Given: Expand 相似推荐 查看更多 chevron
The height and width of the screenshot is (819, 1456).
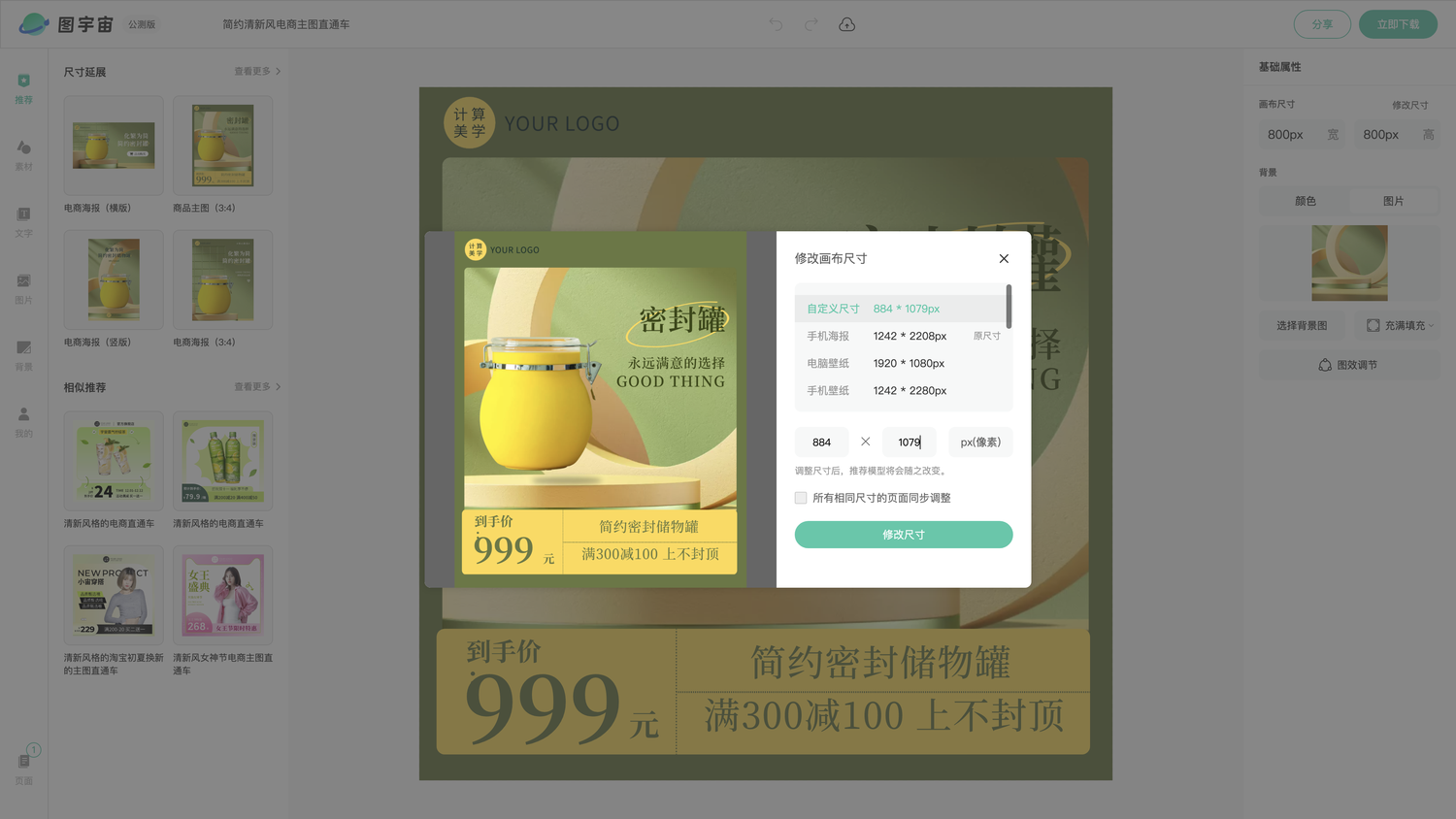Looking at the screenshot, I should coord(278,386).
